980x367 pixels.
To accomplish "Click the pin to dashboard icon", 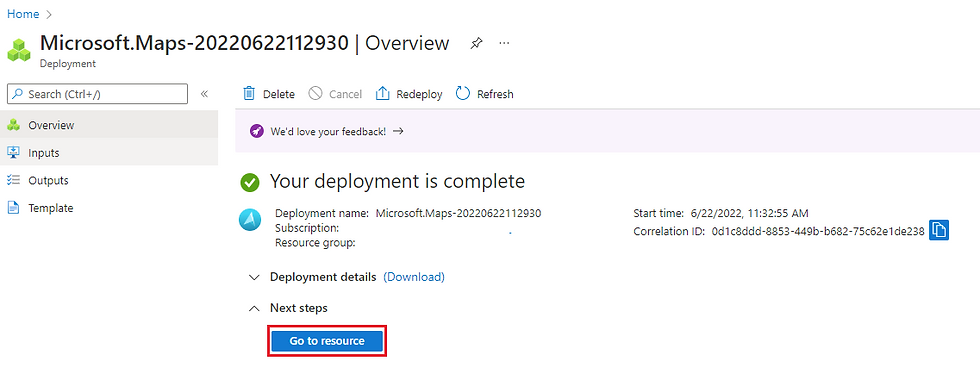I will [476, 44].
